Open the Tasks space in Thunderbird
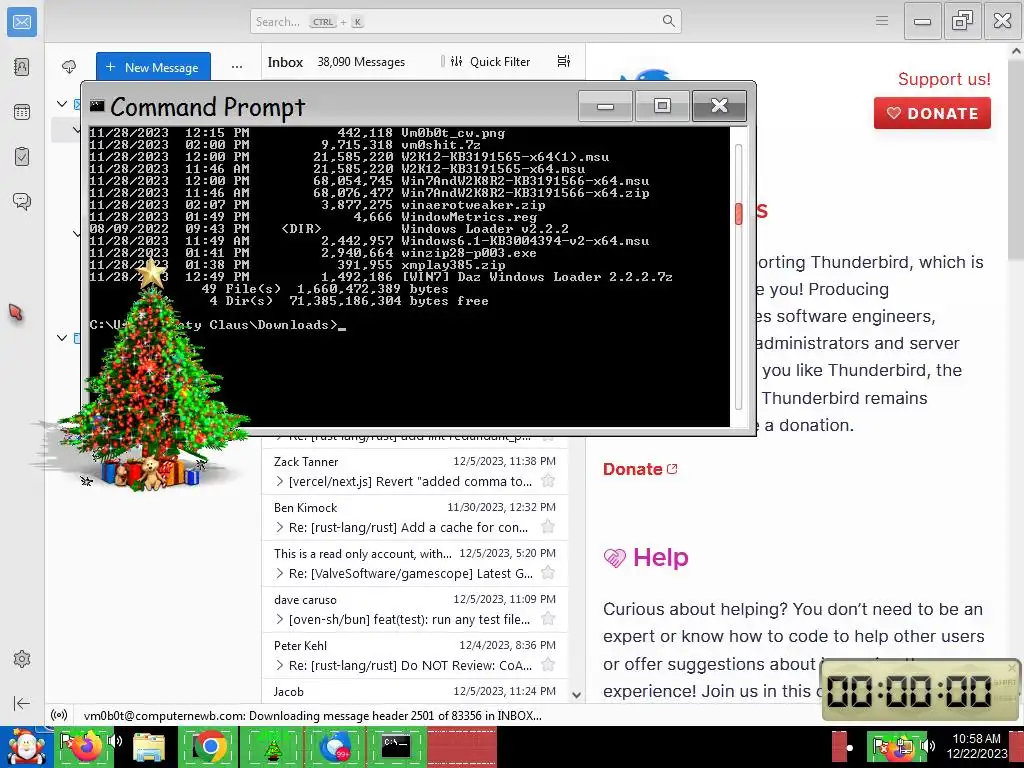Screen dimensions: 1024x768 tap(22, 157)
